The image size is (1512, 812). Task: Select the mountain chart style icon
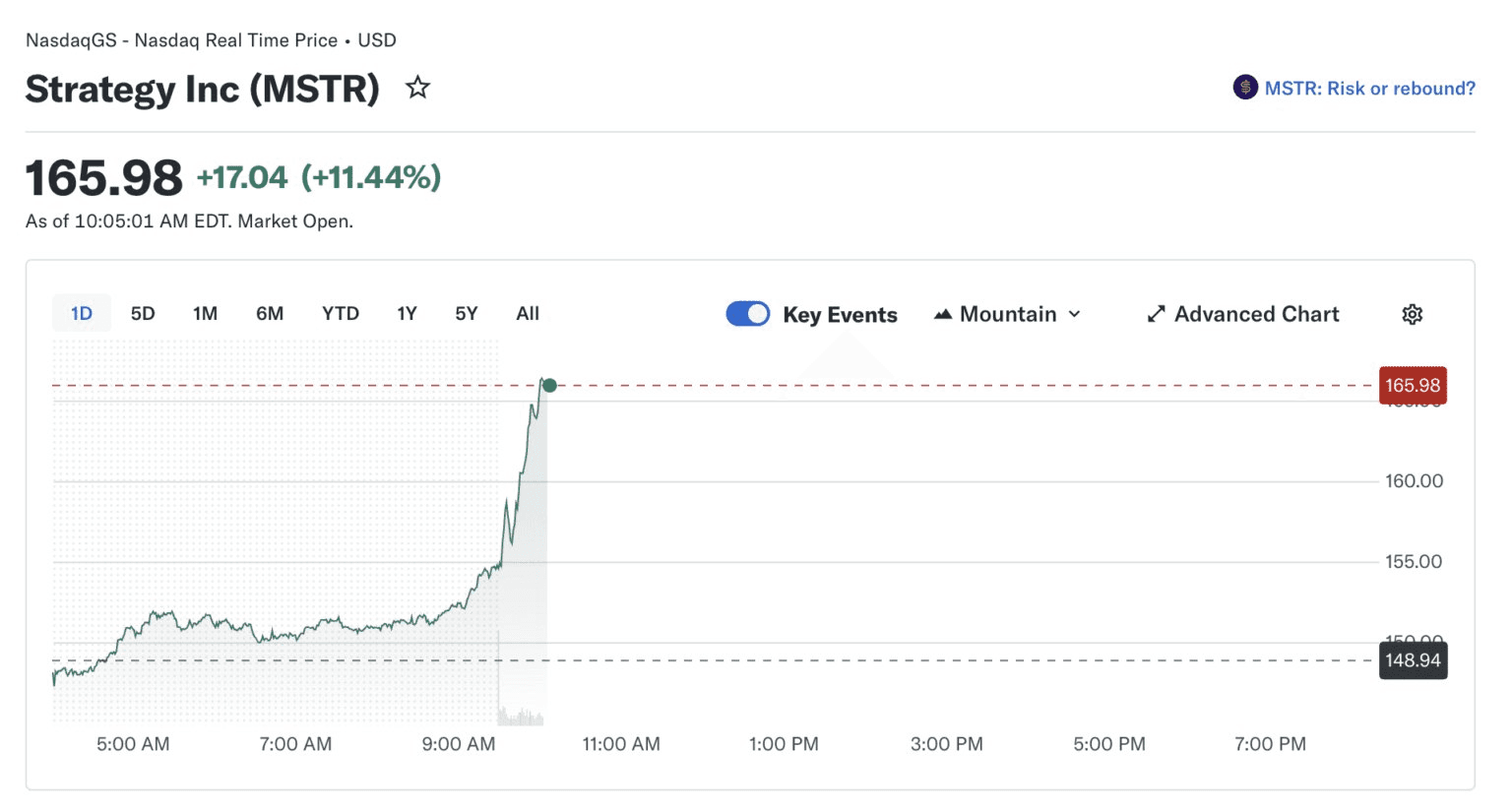[x=942, y=313]
